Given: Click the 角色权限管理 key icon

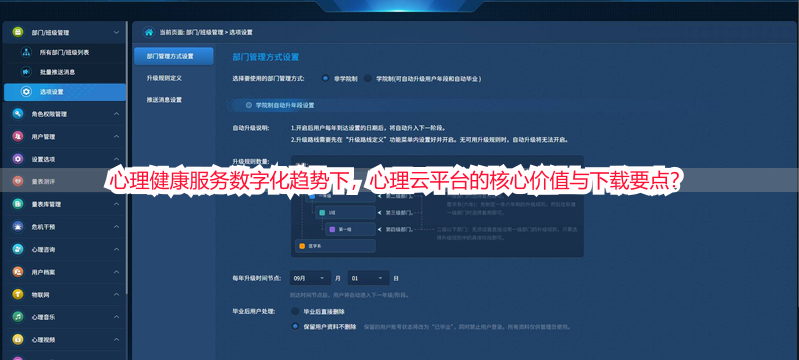Looking at the screenshot, I should (18, 114).
